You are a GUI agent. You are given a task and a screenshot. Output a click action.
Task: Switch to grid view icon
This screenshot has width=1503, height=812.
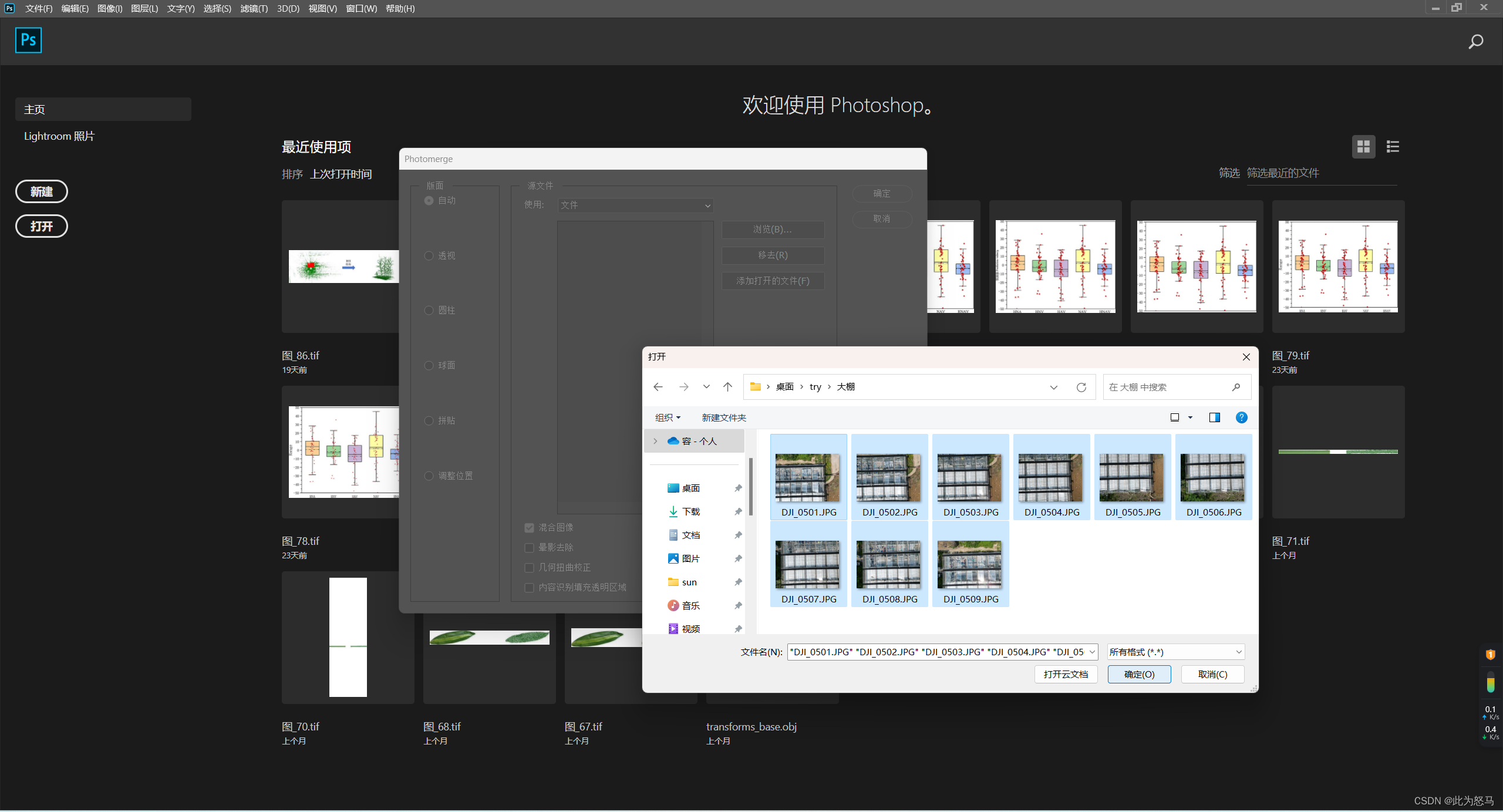pyautogui.click(x=1363, y=147)
